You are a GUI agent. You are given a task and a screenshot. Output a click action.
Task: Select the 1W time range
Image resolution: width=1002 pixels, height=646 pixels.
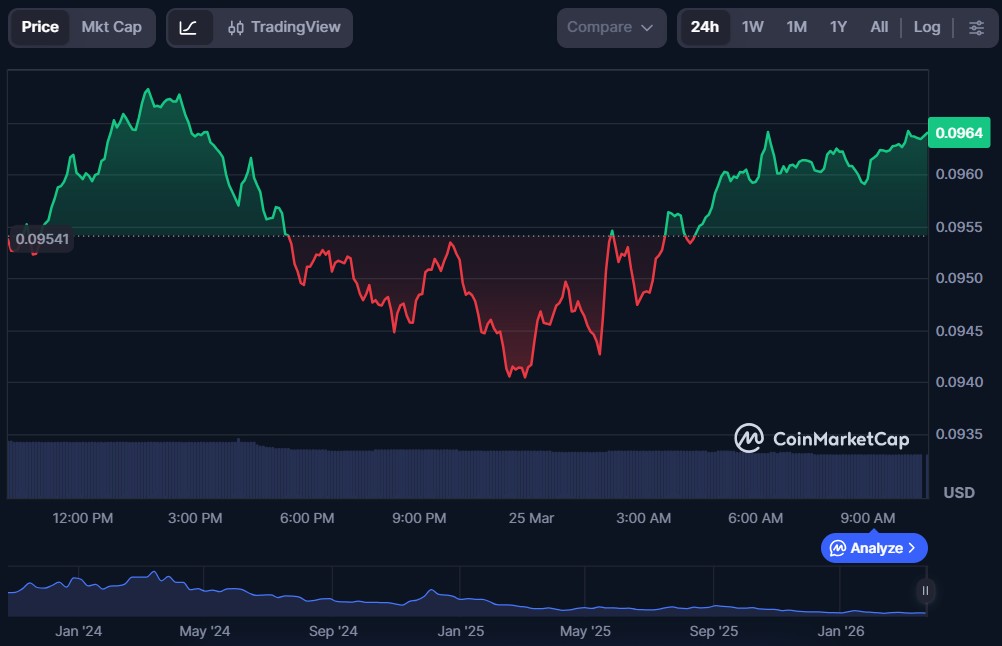click(752, 27)
